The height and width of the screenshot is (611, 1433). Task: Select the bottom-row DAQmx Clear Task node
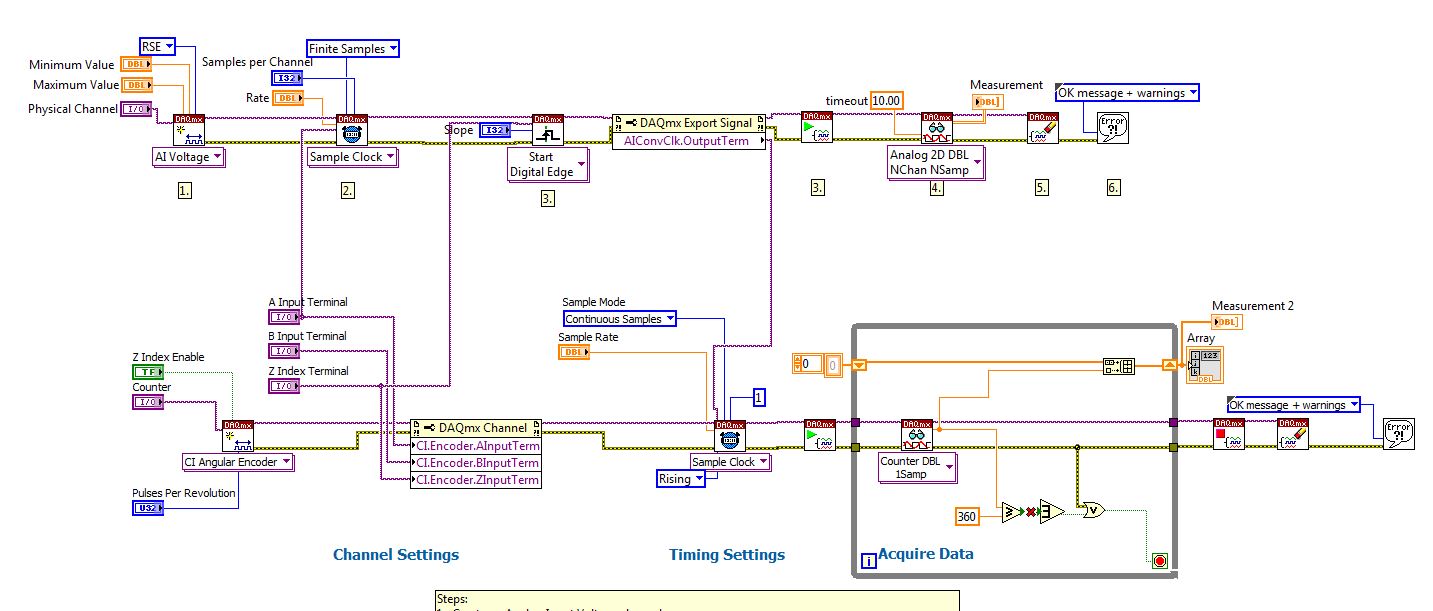1292,434
